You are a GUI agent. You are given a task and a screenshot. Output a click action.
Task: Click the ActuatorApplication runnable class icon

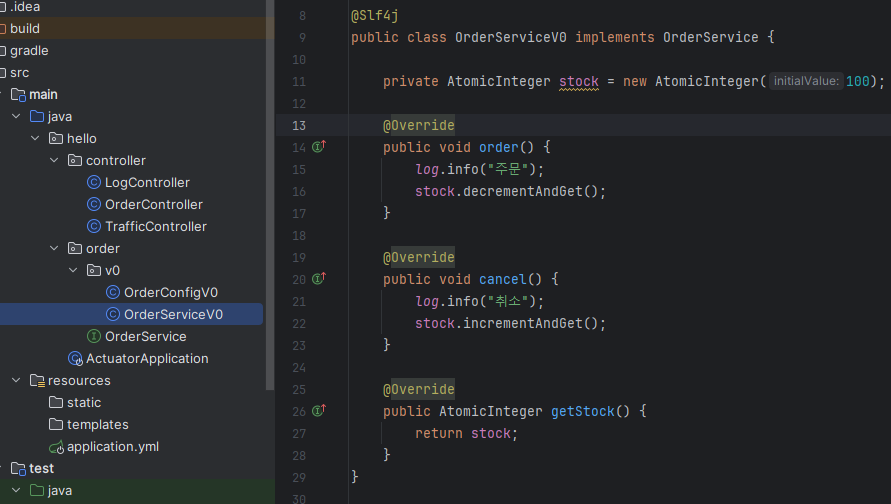click(75, 359)
